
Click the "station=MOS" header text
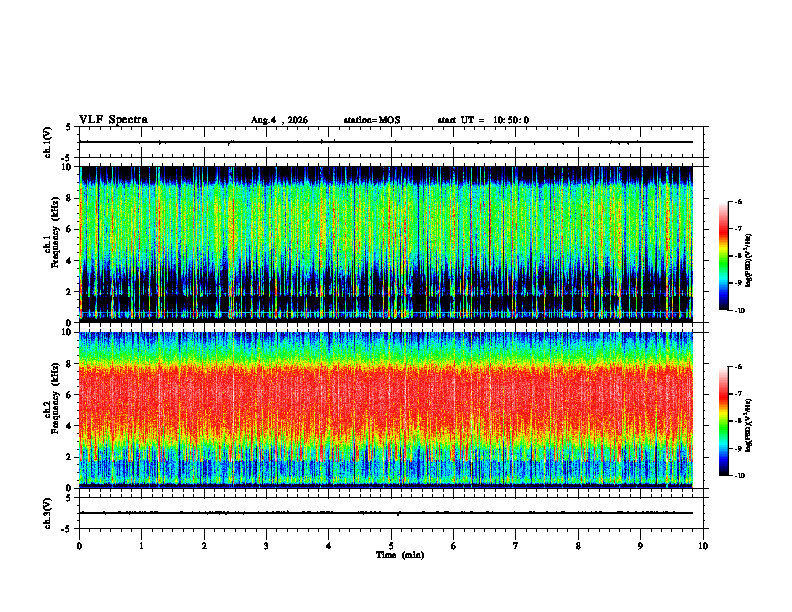(372, 120)
